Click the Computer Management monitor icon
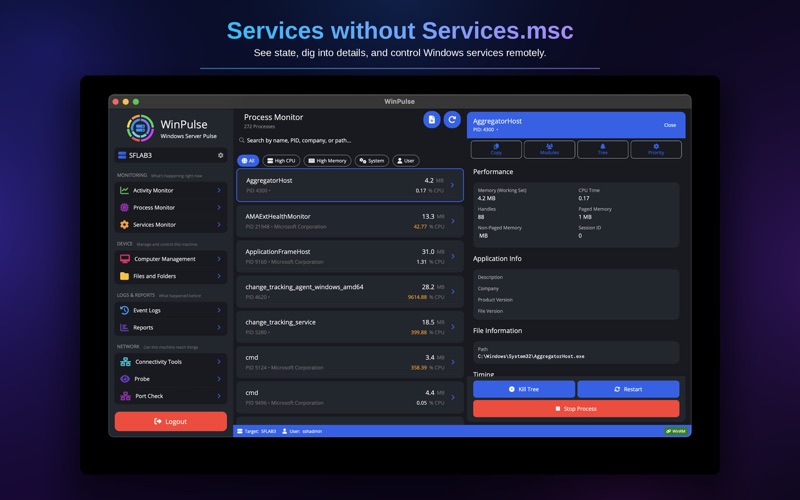This screenshot has width=800, height=500. click(124, 259)
